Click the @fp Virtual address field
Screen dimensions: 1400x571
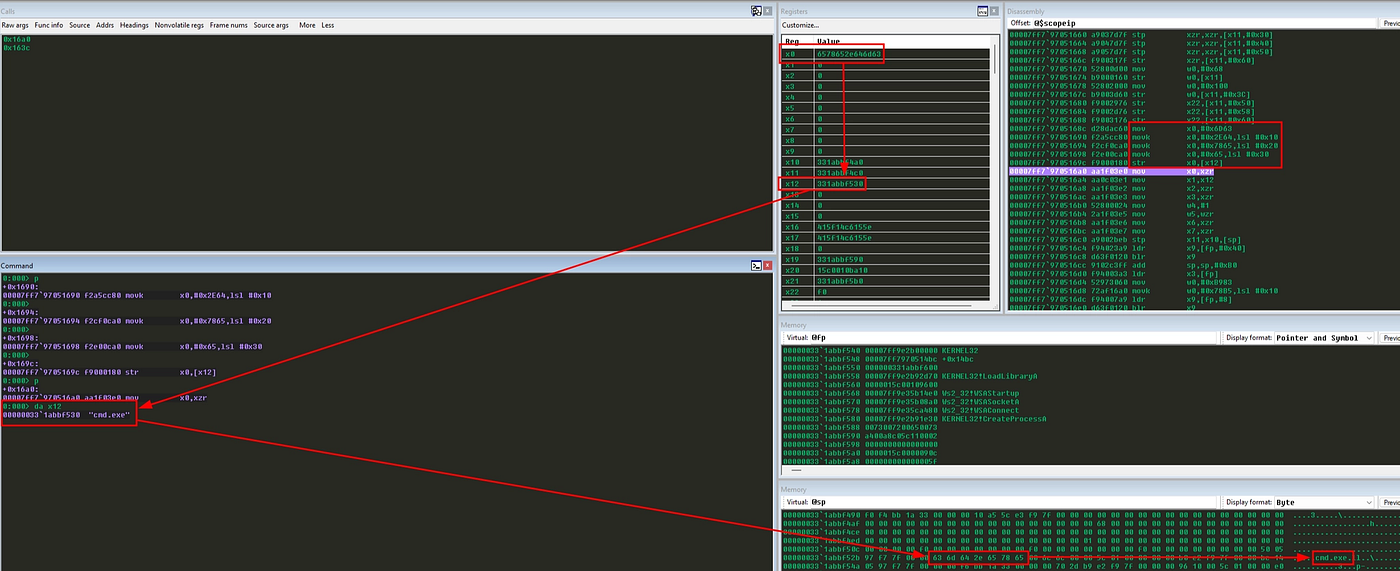point(1014,338)
